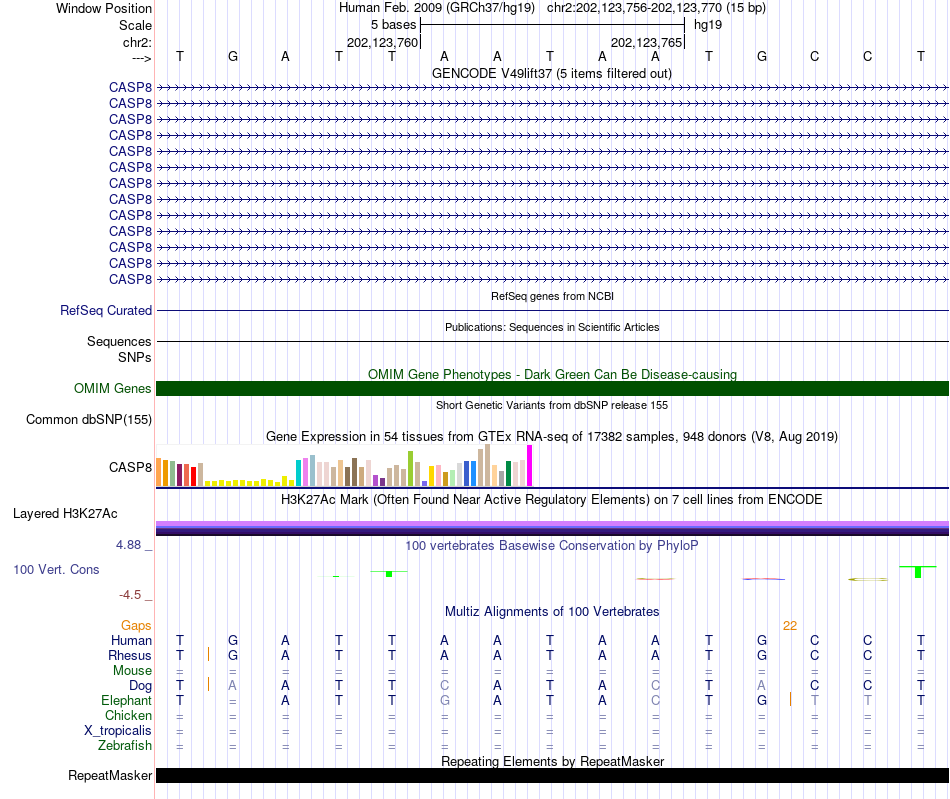Open the RefSeq genes from NCBI title

(x=552, y=296)
